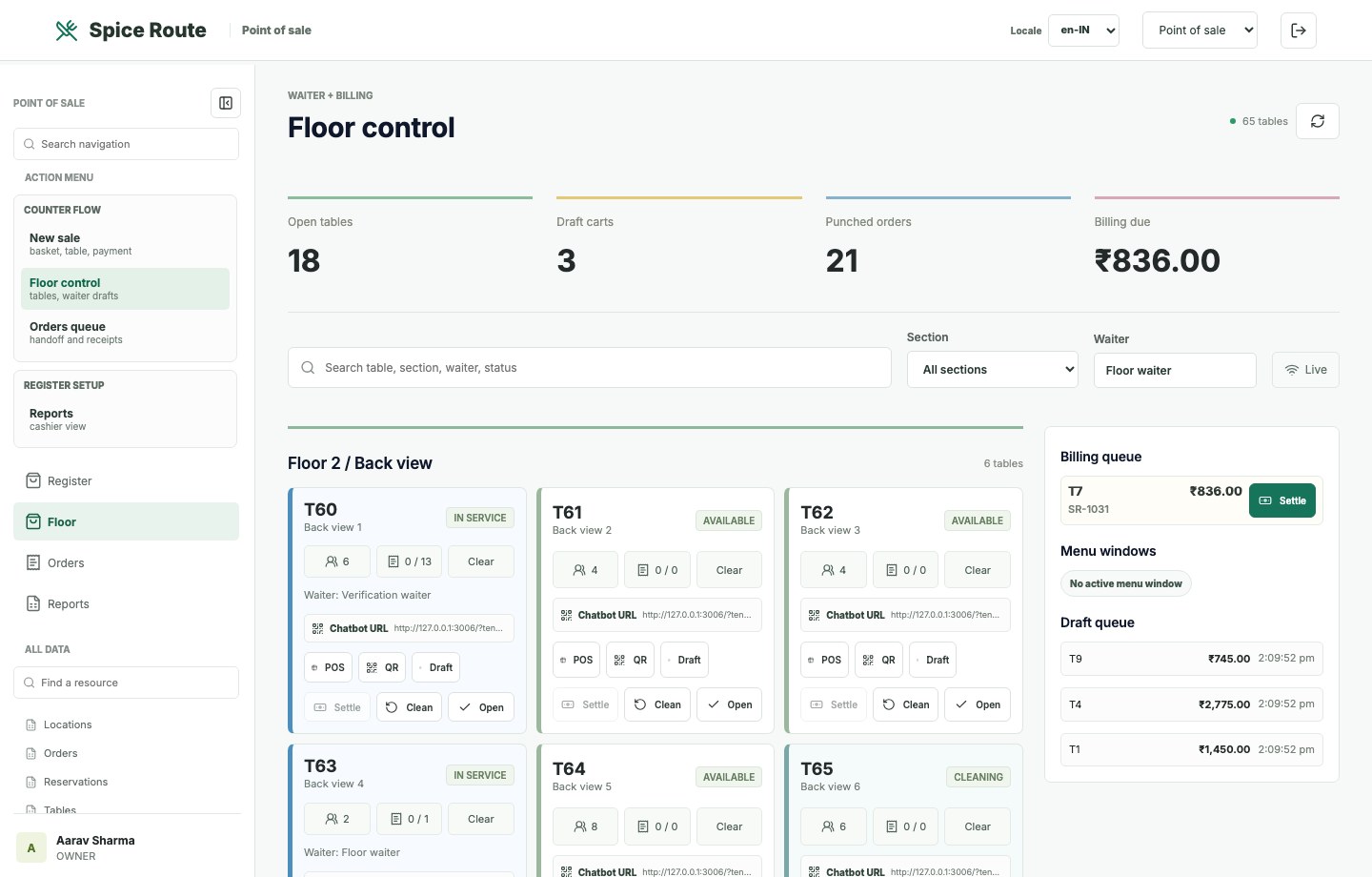Open Orders under All Data

click(x=126, y=753)
